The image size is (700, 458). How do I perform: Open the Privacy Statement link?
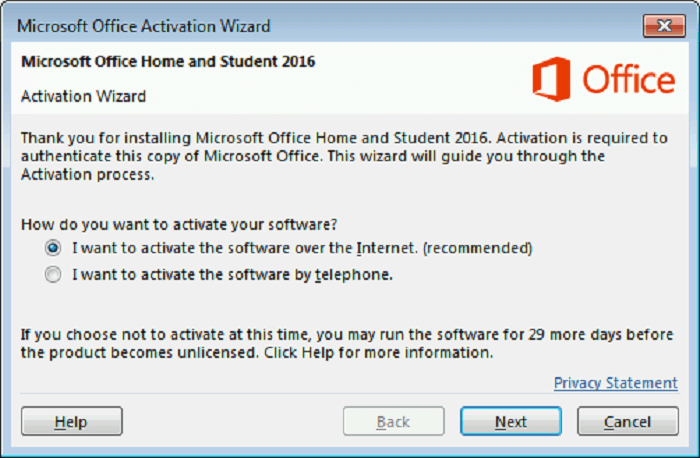tap(616, 383)
